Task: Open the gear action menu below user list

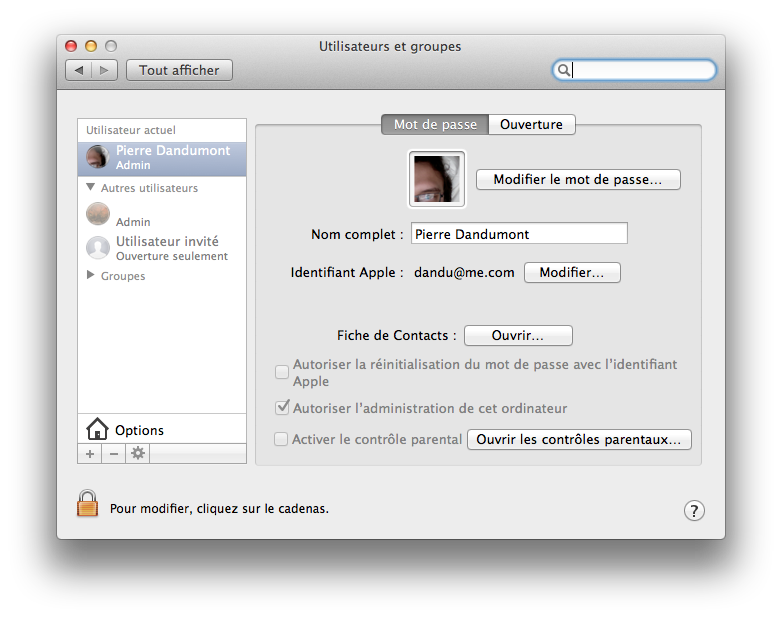Action: 138,454
